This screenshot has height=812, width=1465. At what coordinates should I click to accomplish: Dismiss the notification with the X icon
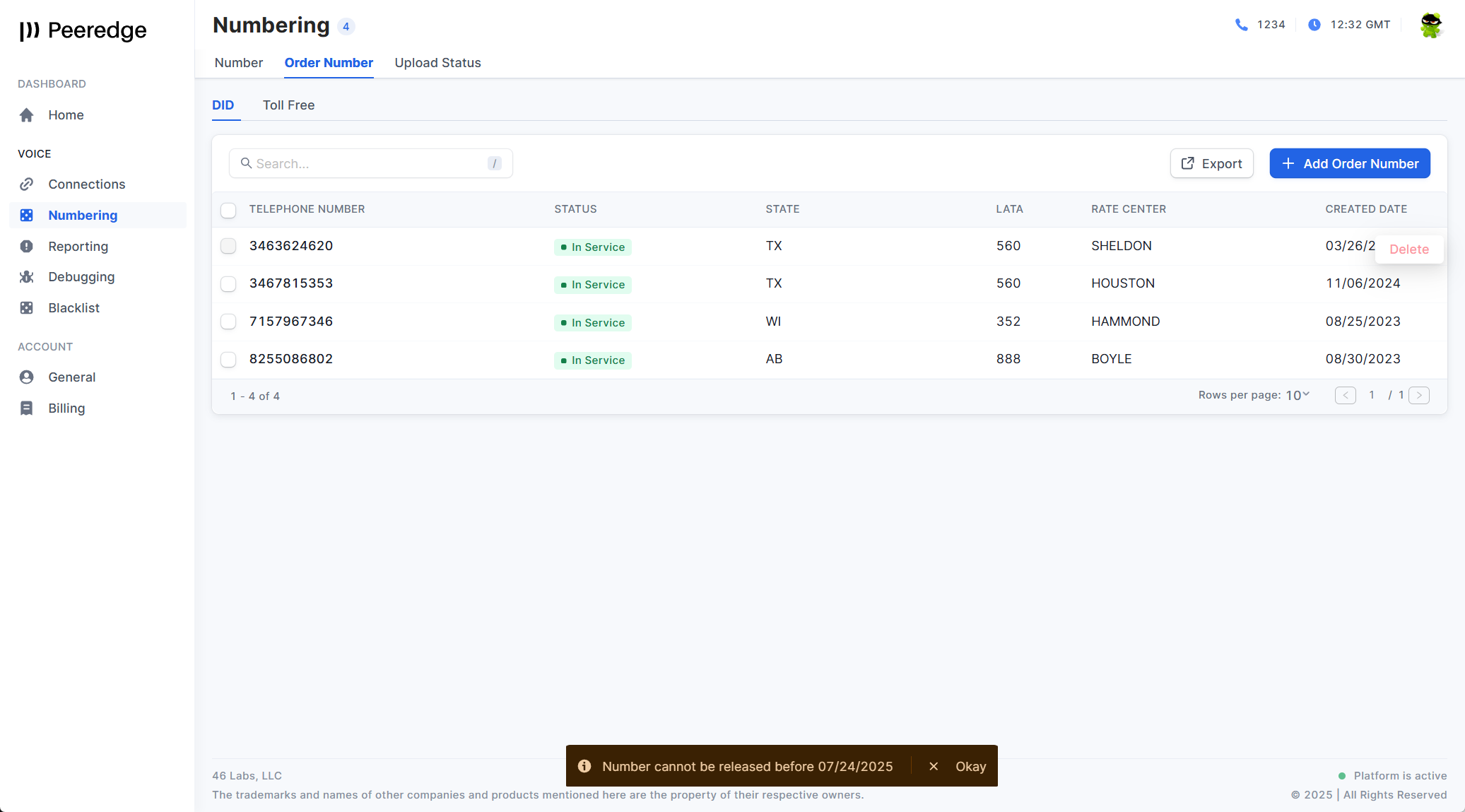point(934,766)
